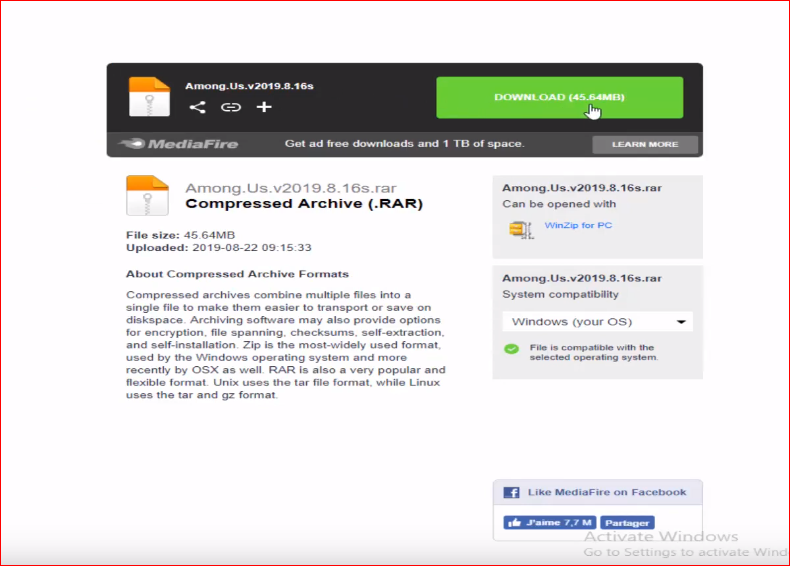Screen dimensions: 790x566
Task: Click the File size: 45.64MB text
Action: (x=180, y=235)
